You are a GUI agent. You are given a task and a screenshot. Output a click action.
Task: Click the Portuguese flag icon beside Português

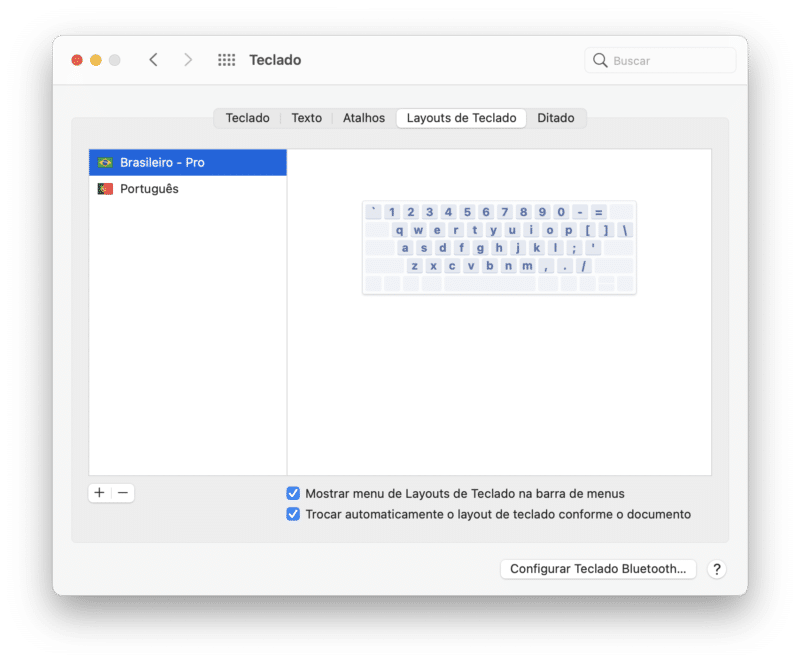[103, 188]
